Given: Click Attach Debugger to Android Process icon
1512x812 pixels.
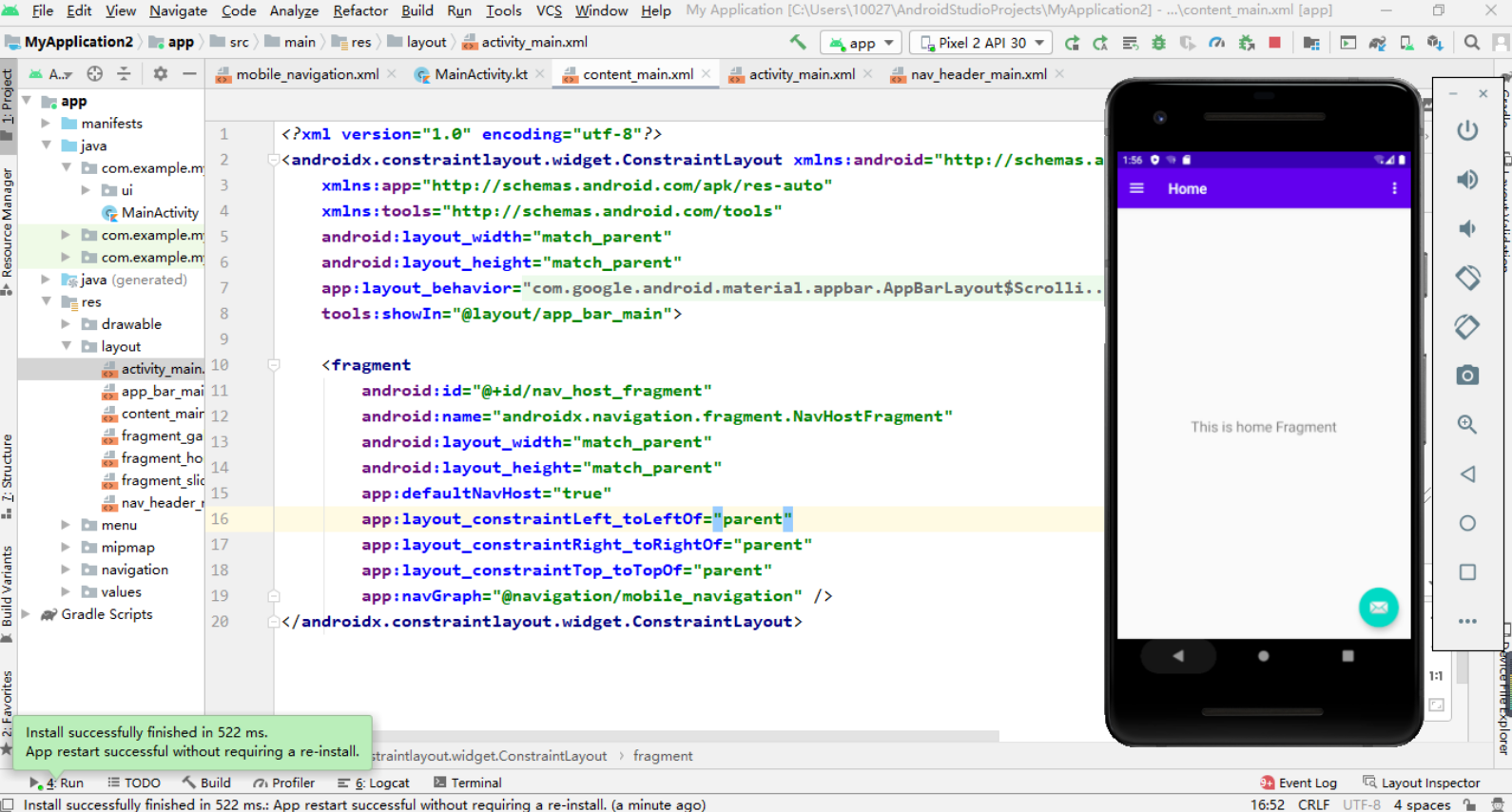Looking at the screenshot, I should pyautogui.click(x=1247, y=43).
